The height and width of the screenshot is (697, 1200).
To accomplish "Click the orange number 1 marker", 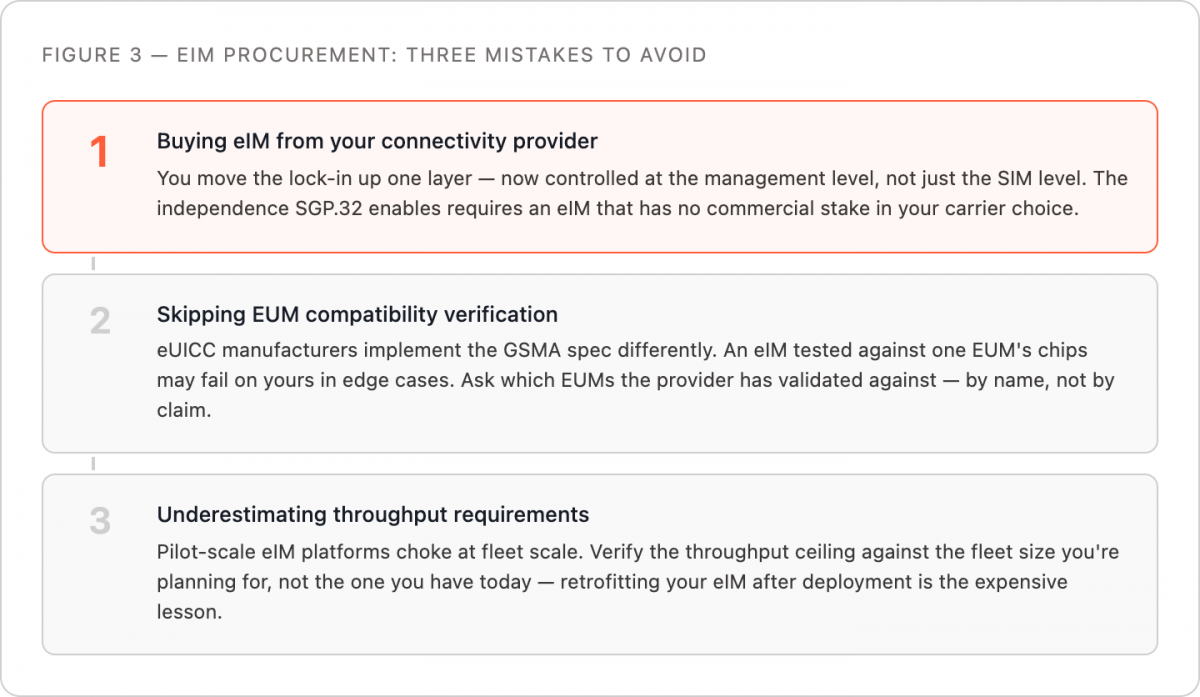I will pos(98,153).
